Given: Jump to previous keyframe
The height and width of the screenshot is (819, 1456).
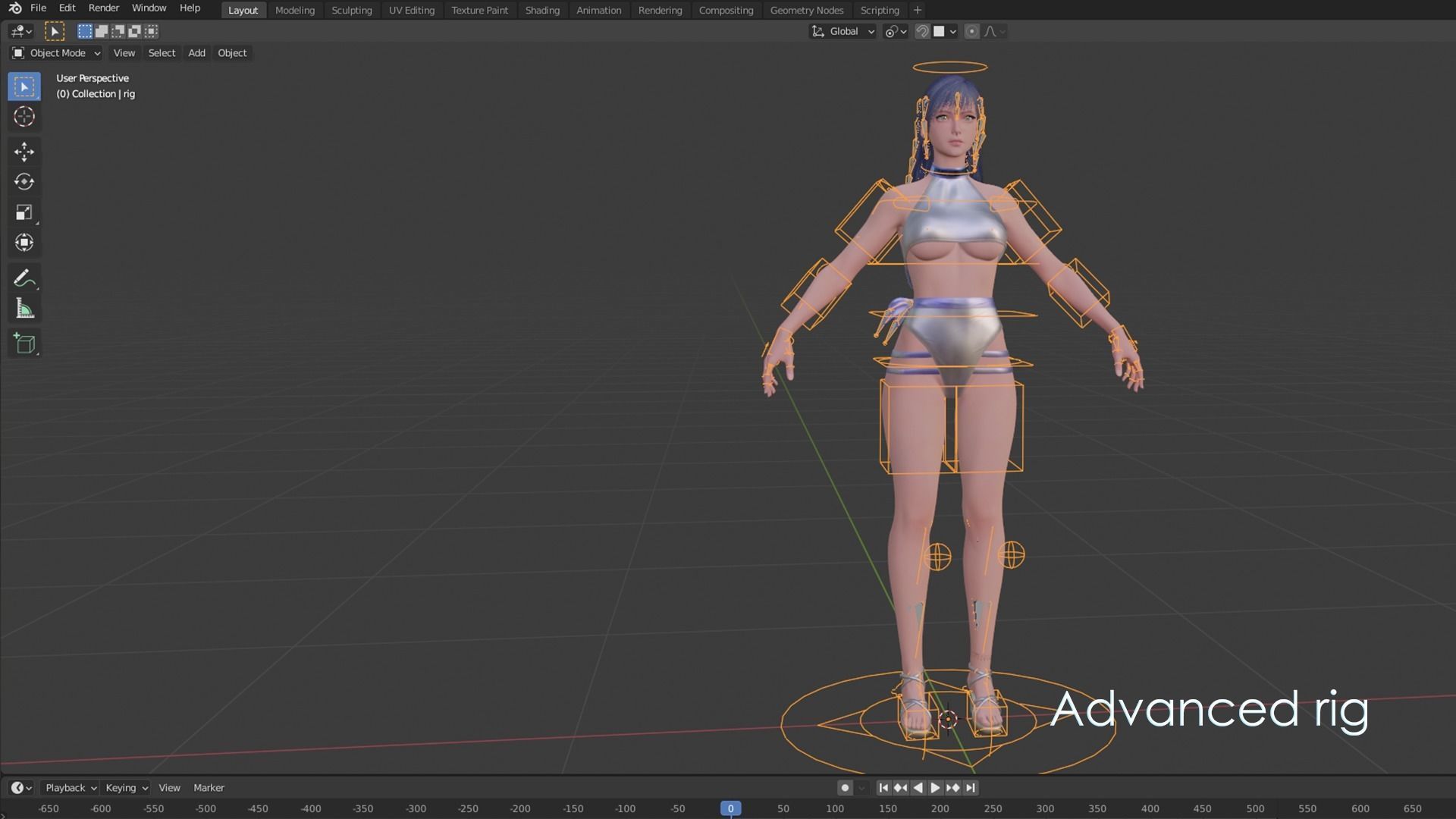Looking at the screenshot, I should (x=900, y=788).
